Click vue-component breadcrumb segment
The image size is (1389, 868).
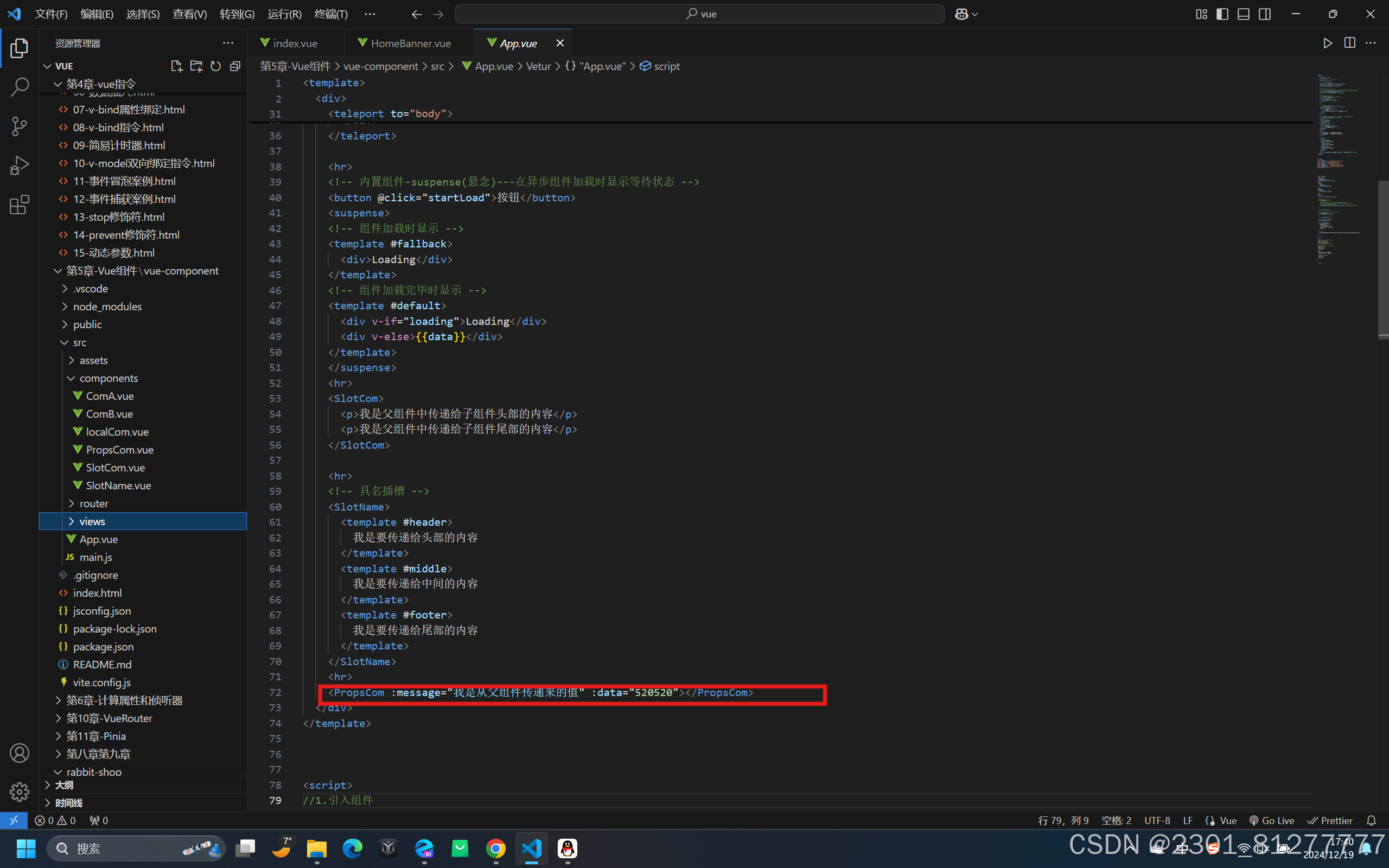click(380, 66)
